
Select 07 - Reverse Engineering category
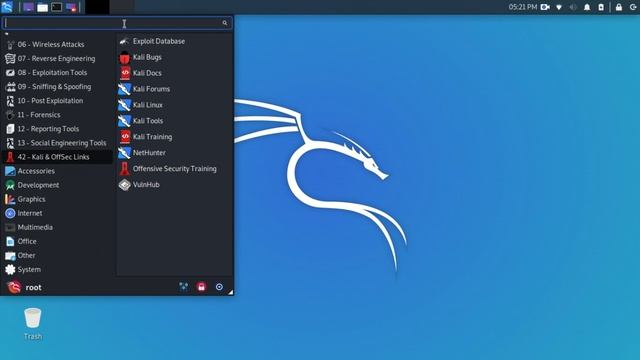(57, 59)
